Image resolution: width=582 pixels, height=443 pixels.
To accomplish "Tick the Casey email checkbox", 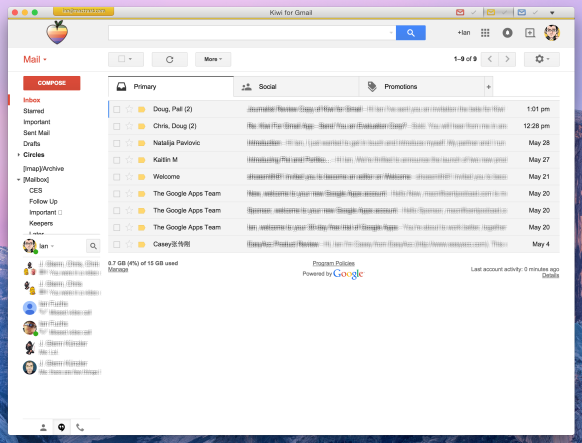I will (x=117, y=245).
